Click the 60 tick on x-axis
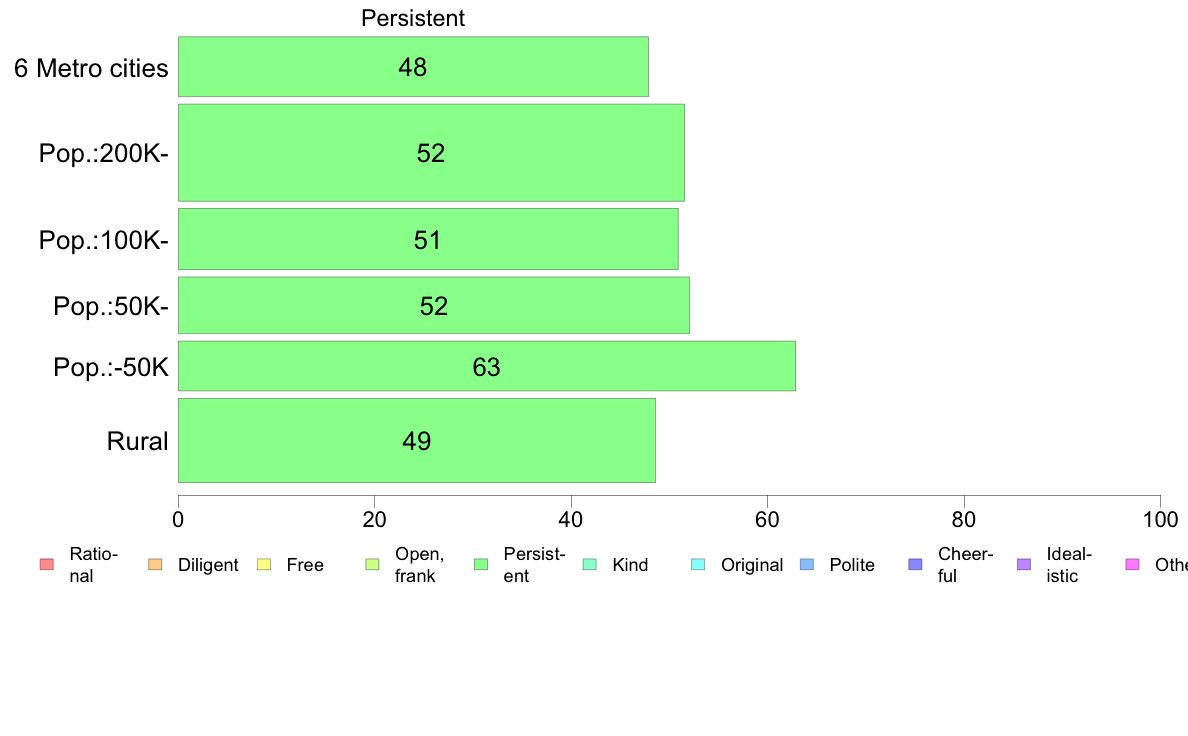Viewport: 1188px width, 736px height. click(x=767, y=519)
